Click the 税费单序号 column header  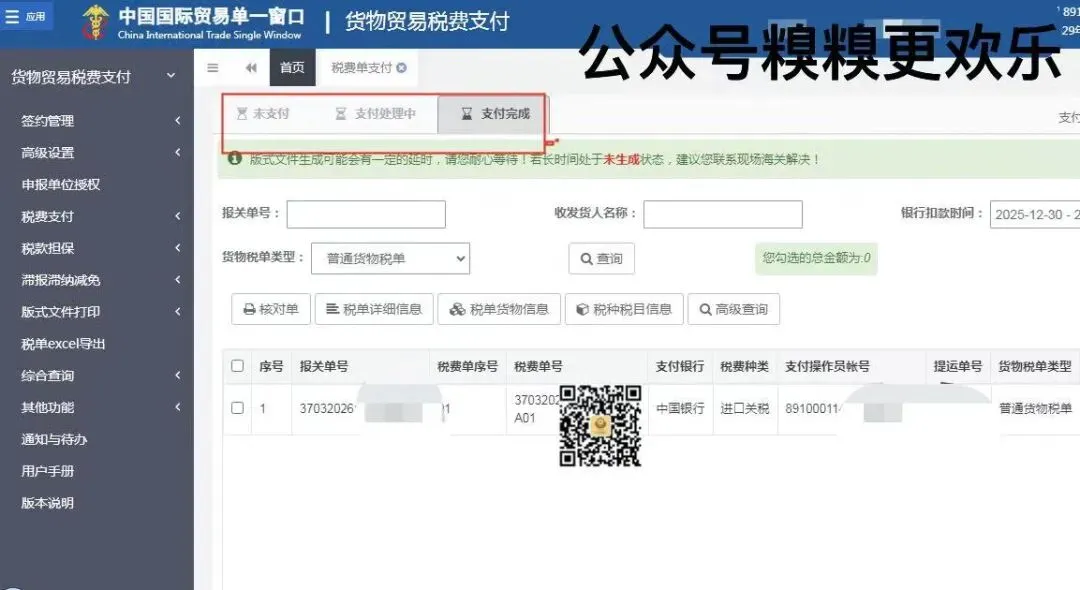pos(468,366)
